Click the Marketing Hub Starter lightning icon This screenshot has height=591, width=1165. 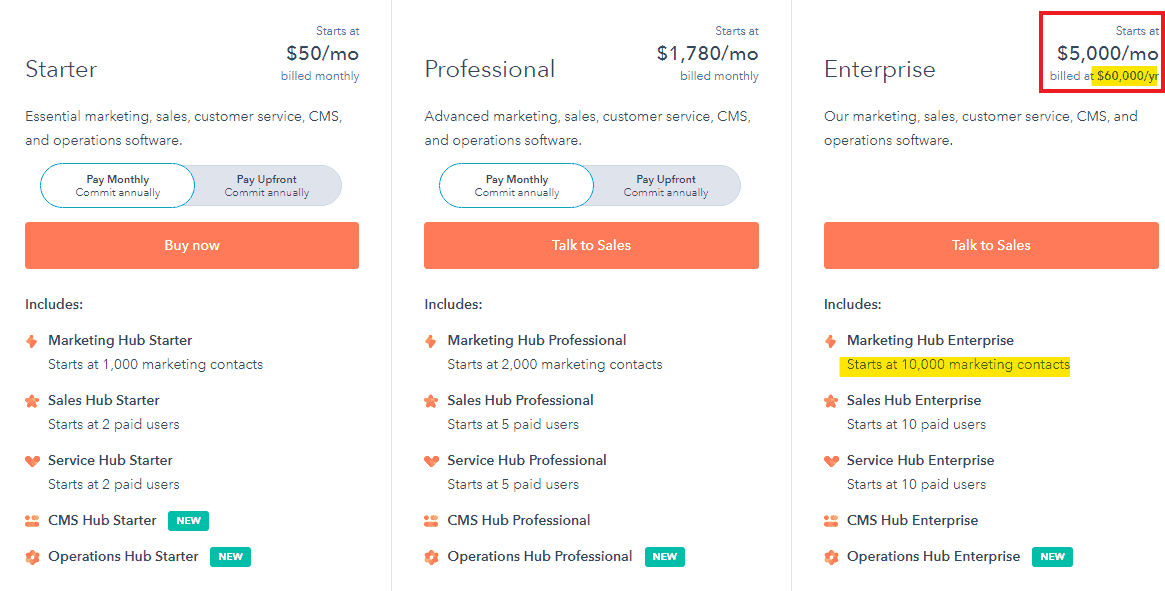31,341
